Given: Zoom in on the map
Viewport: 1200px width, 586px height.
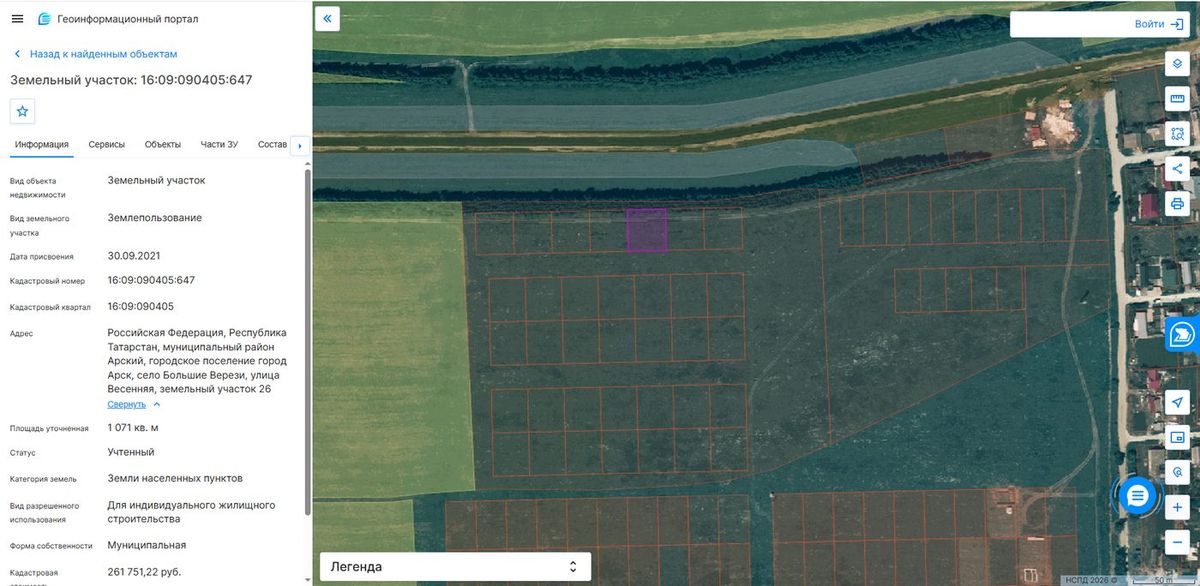Looking at the screenshot, I should tap(1177, 508).
